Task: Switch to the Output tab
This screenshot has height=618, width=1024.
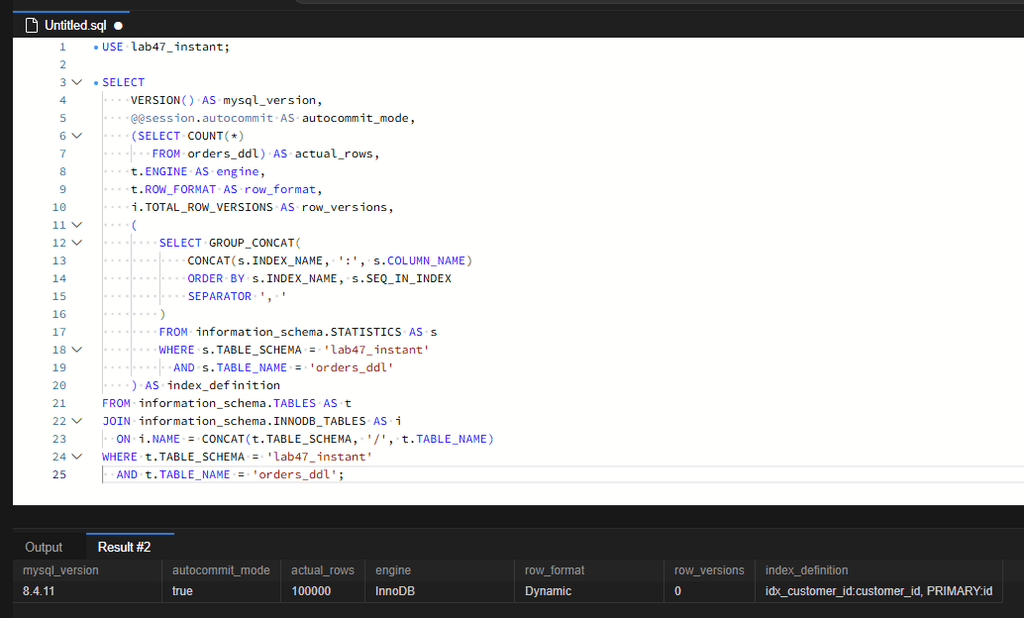Action: pos(44,547)
